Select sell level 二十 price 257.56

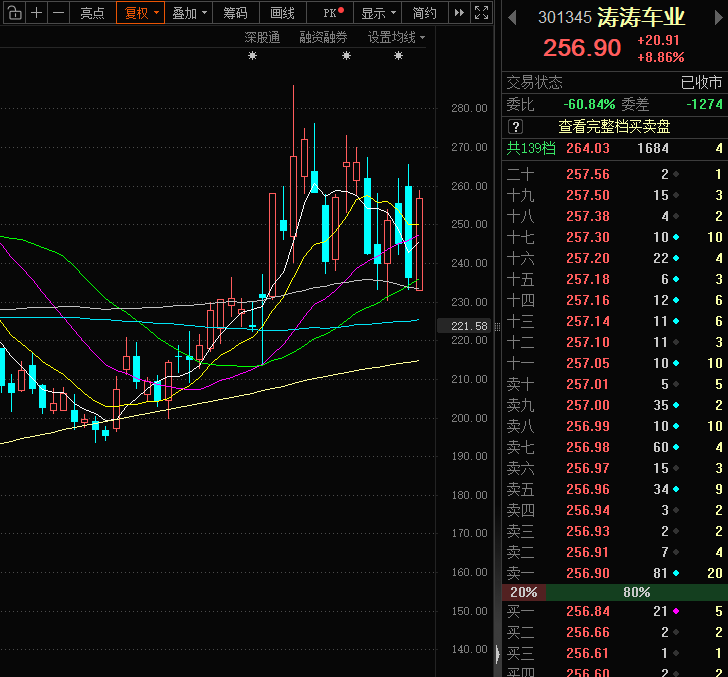click(x=588, y=174)
